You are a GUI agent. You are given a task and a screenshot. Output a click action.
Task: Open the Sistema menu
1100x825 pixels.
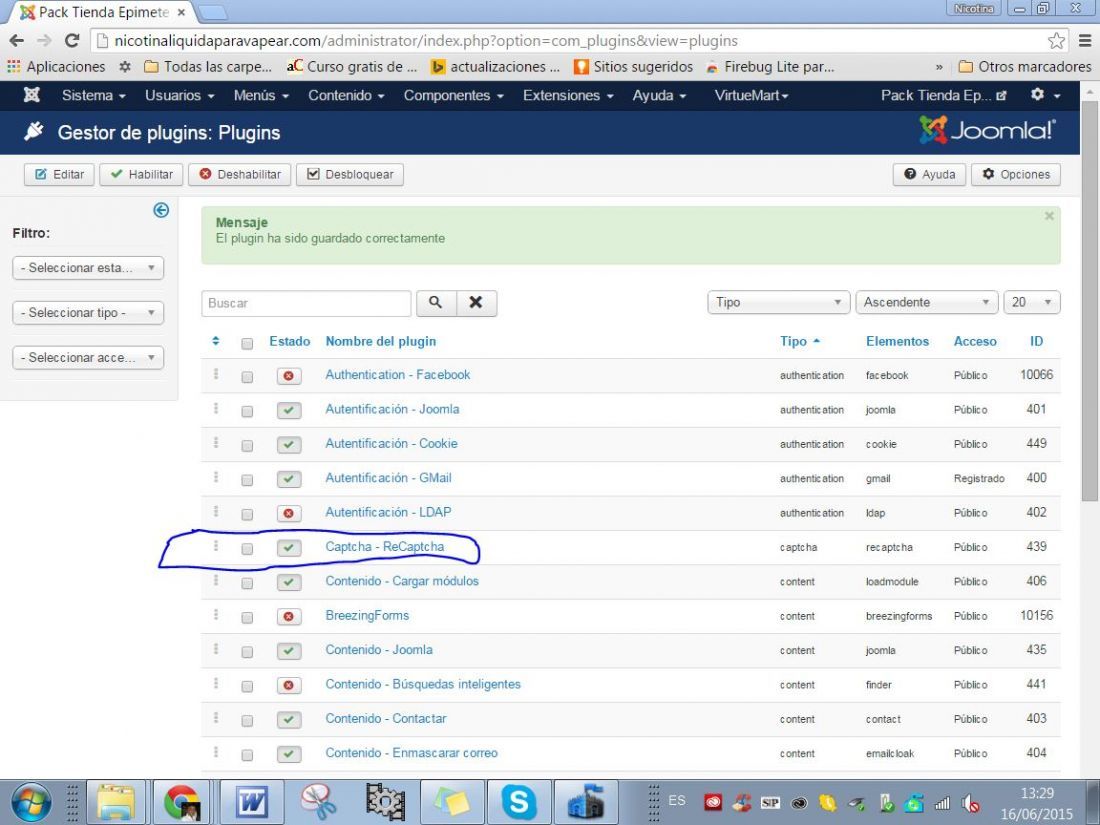click(93, 95)
